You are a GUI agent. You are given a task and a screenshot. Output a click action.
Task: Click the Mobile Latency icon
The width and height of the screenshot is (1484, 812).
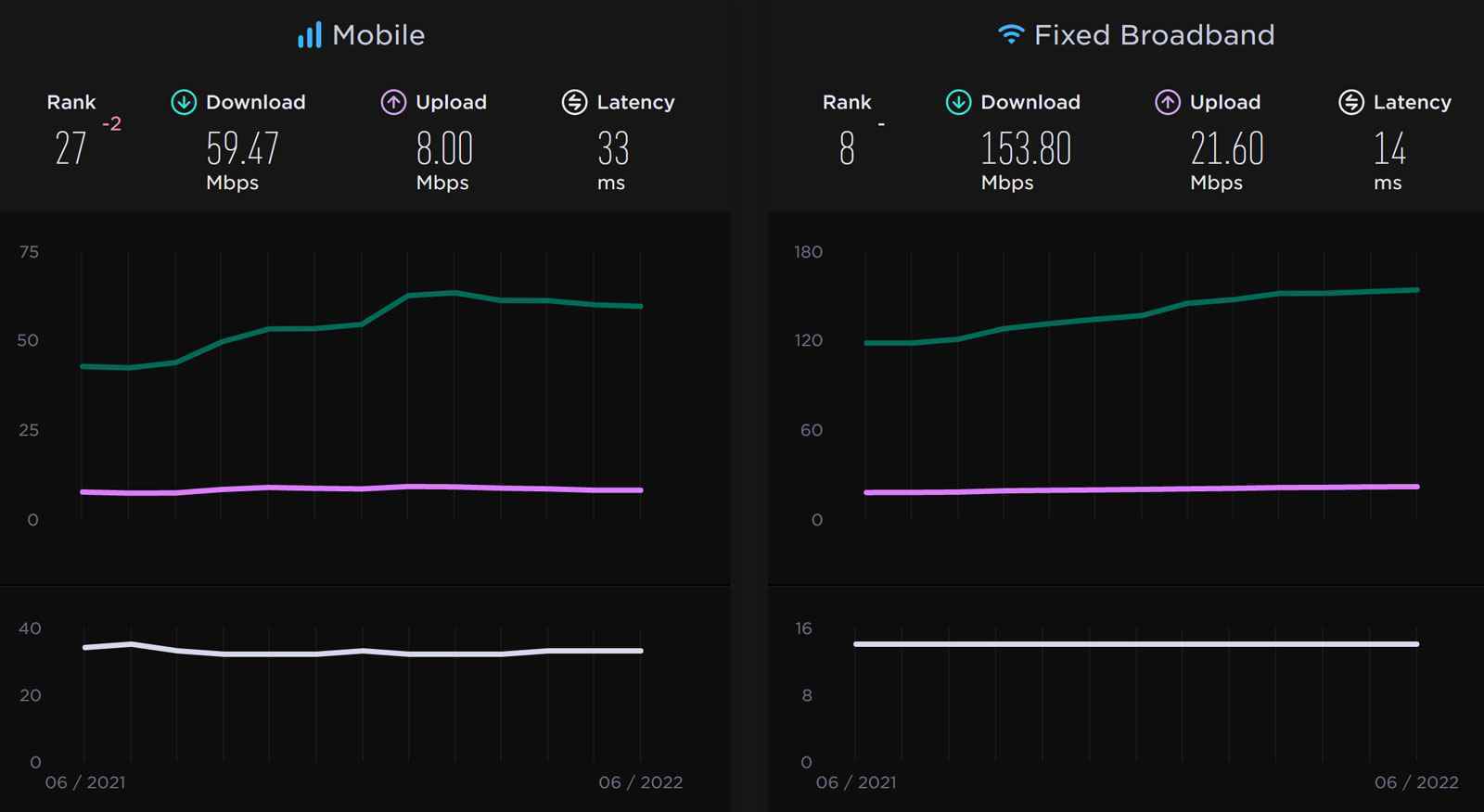[574, 102]
